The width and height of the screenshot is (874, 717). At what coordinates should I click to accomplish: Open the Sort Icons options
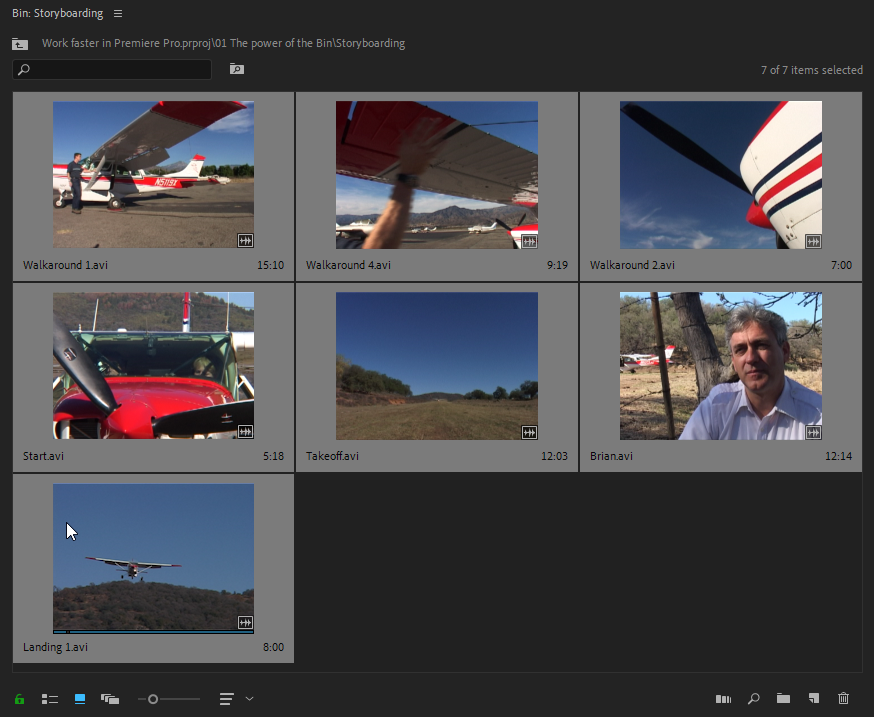pyautogui.click(x=226, y=699)
